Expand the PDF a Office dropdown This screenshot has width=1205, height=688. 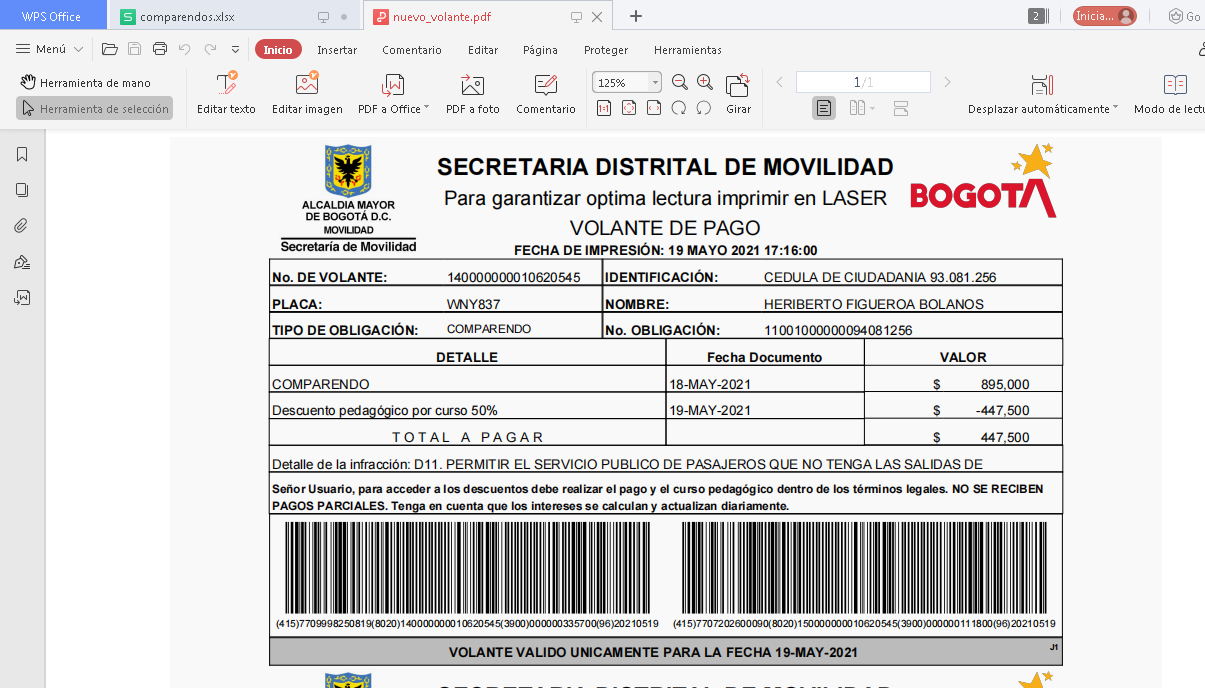[426, 108]
